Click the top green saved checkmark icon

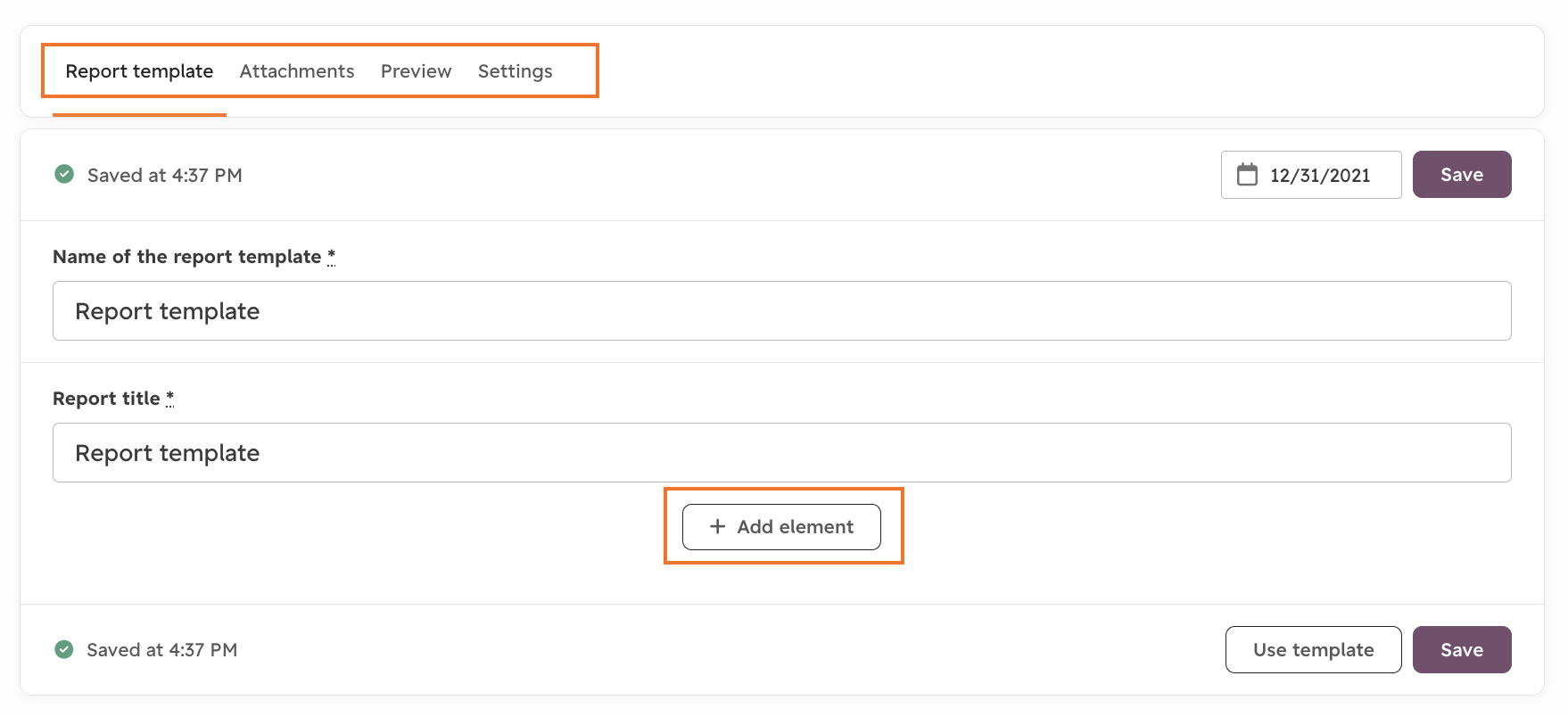[64, 174]
